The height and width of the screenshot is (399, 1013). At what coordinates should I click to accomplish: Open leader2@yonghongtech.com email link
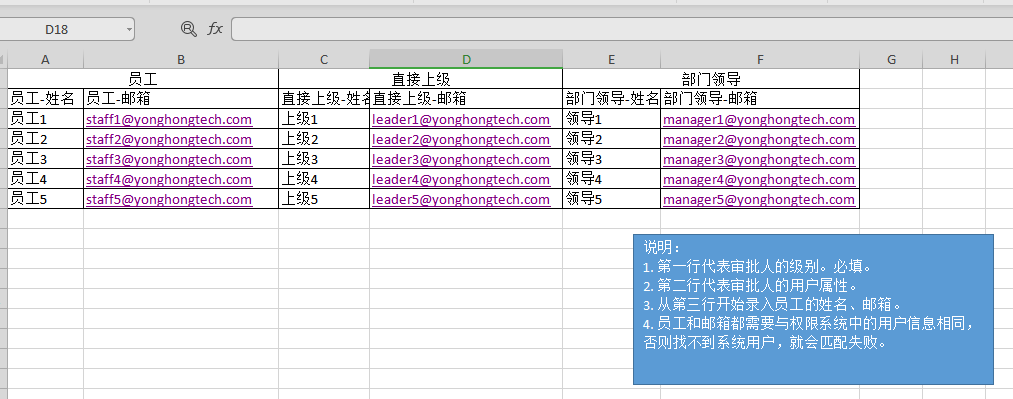(461, 139)
